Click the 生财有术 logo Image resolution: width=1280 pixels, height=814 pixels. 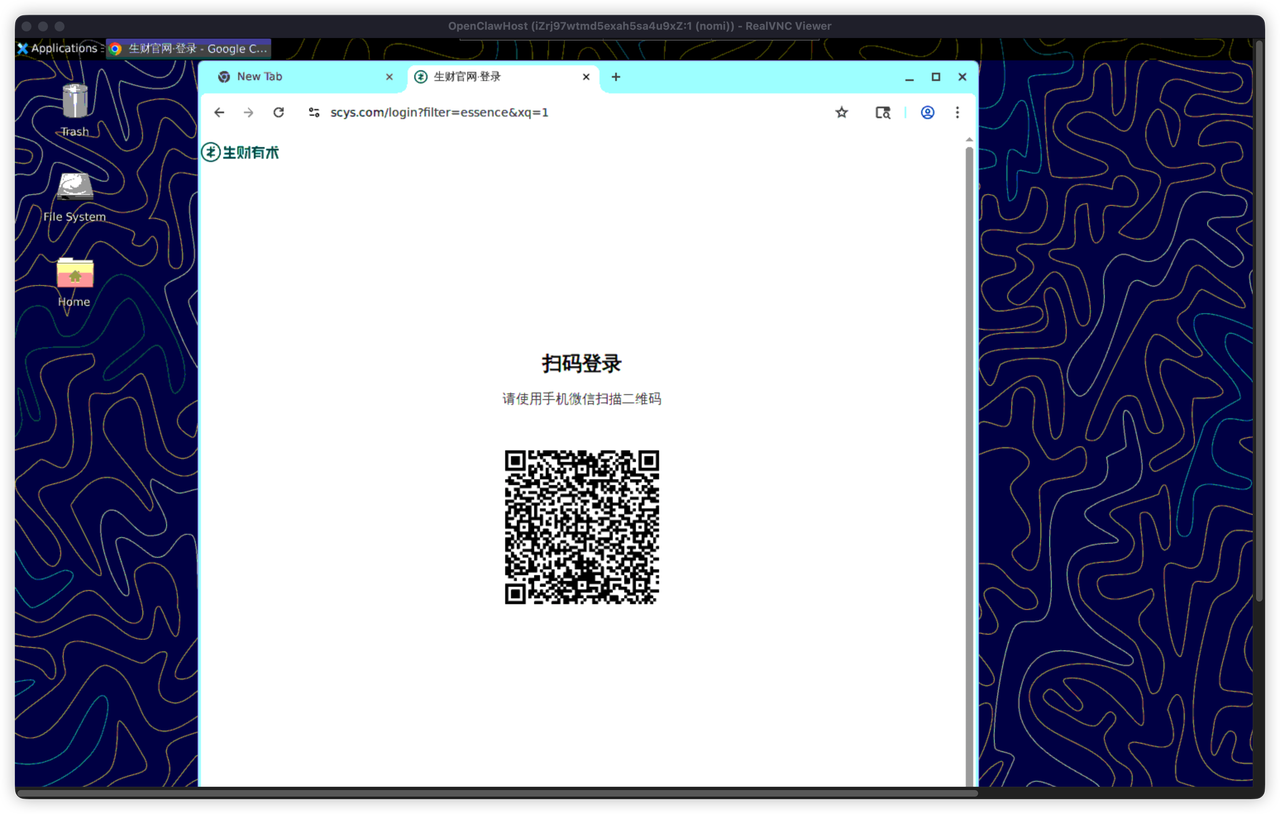click(x=240, y=152)
